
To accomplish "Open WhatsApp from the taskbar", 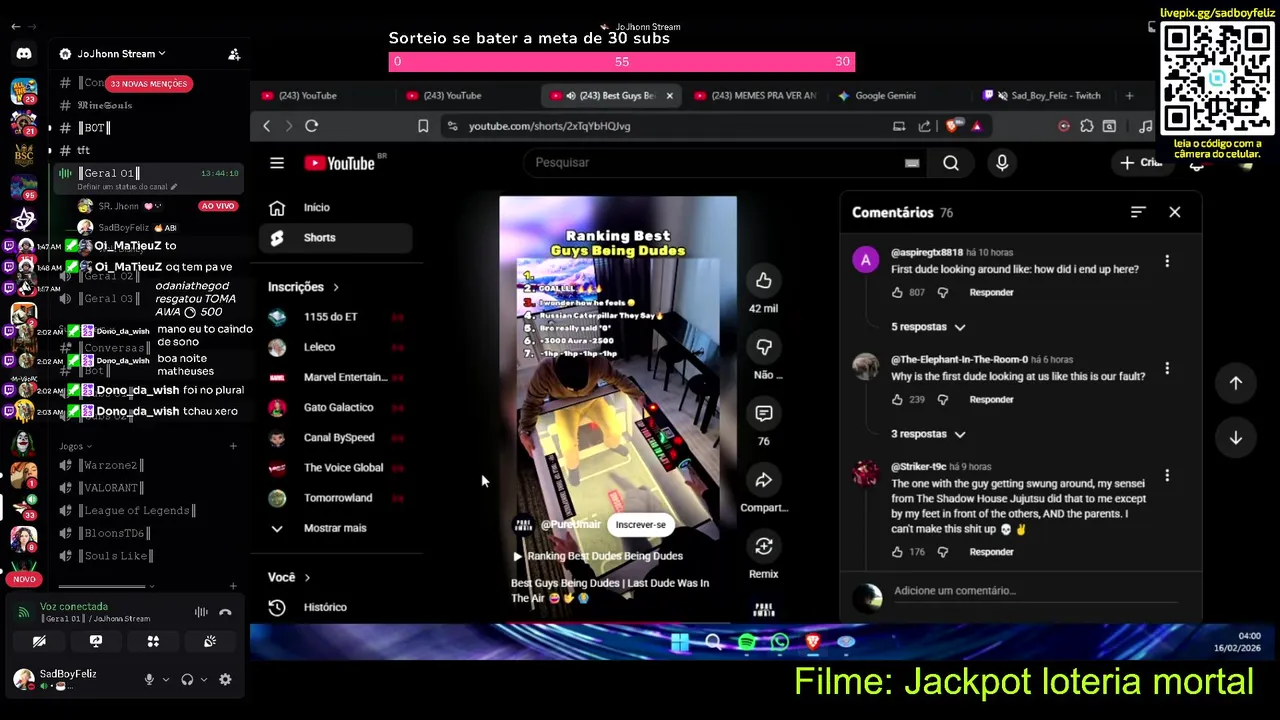I will (x=780, y=642).
